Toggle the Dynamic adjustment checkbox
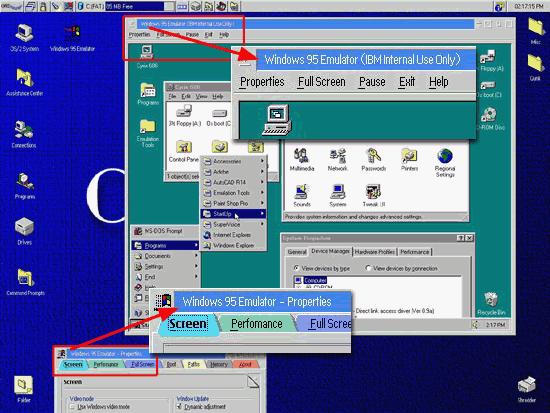The image size is (550, 413). tap(179, 407)
